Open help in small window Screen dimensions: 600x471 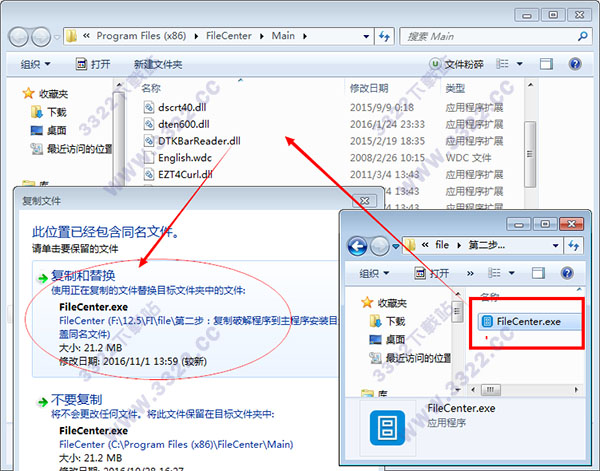[x=567, y=273]
